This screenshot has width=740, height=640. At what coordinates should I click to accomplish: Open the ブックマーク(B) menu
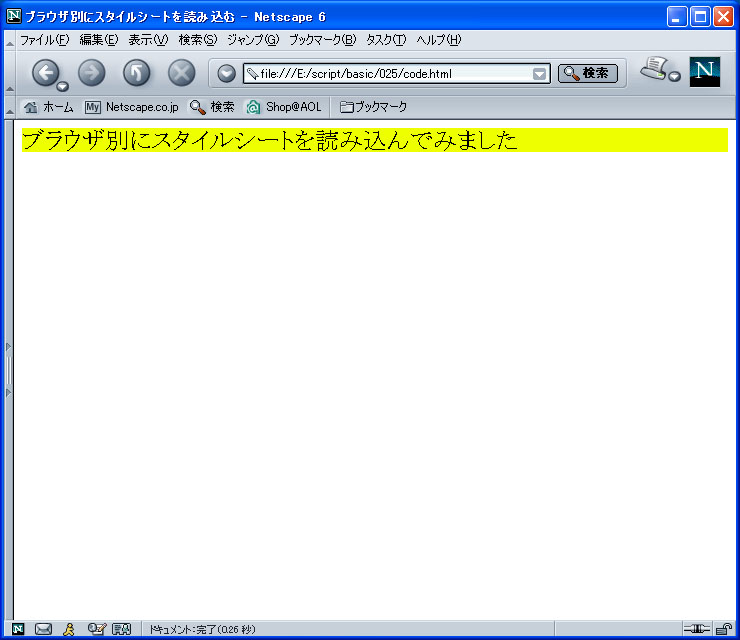tap(322, 40)
